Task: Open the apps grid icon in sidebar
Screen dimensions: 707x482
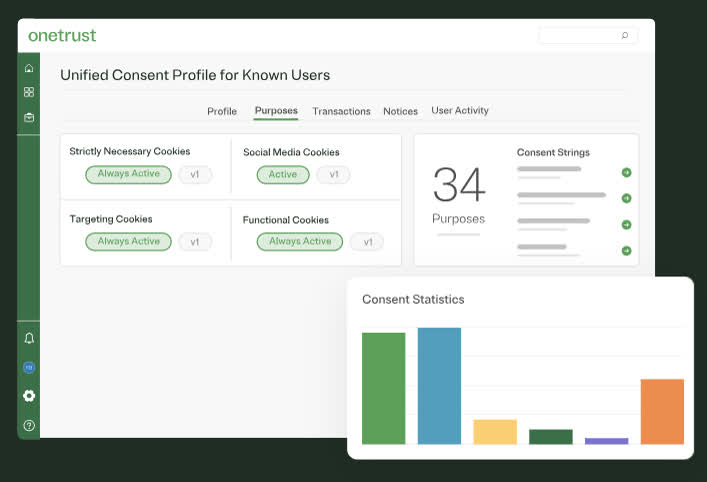Action: pyautogui.click(x=29, y=92)
